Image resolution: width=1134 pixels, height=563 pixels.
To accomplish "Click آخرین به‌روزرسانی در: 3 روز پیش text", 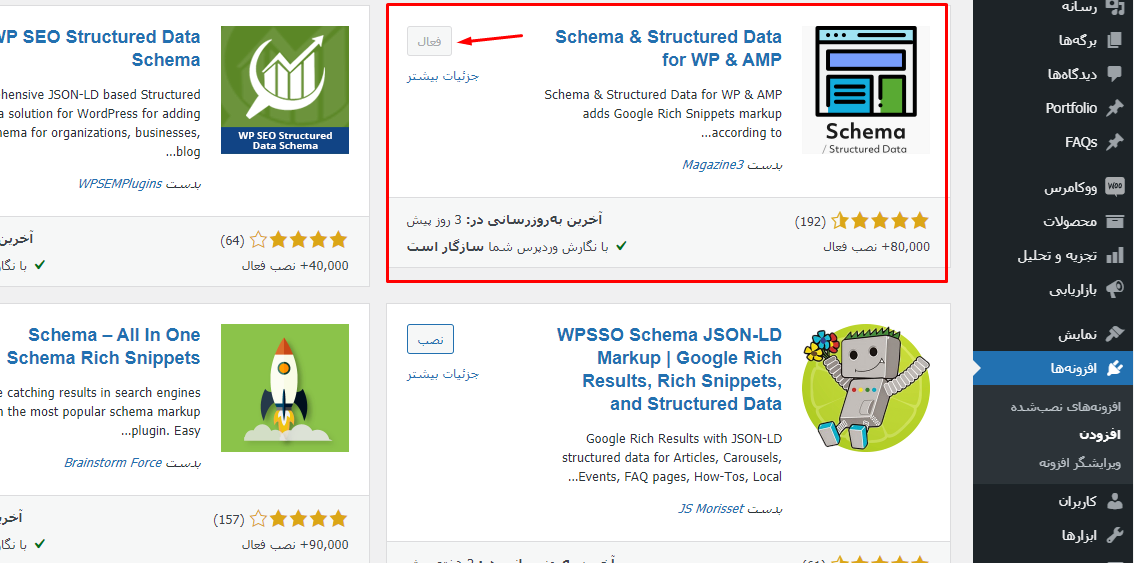I will [x=504, y=219].
